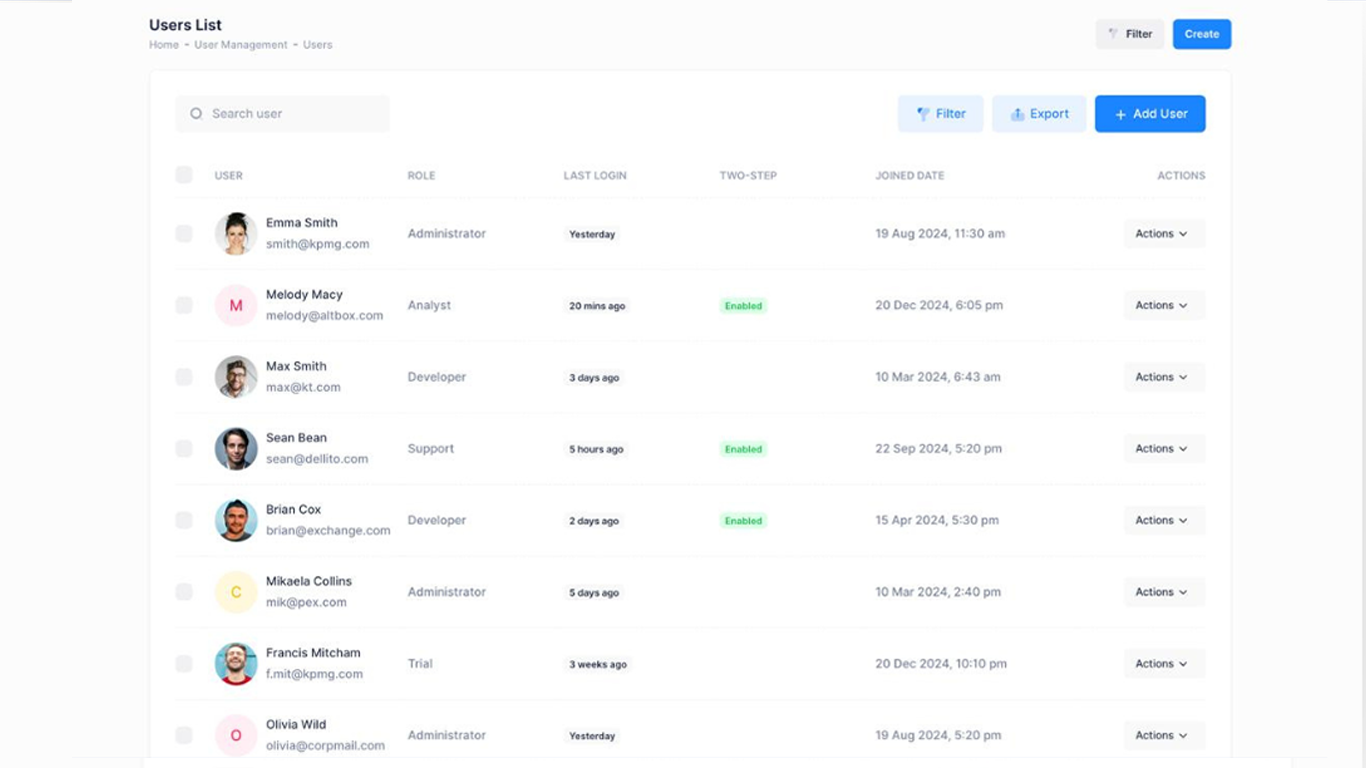Click the Export button
Viewport: 1366px width, 768px height.
(1039, 114)
